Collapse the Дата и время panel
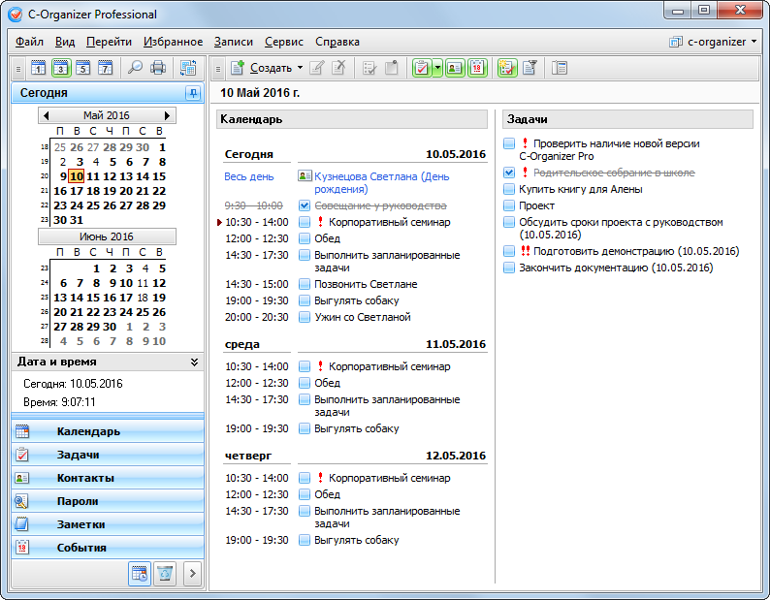The height and width of the screenshot is (600, 770). point(194,362)
